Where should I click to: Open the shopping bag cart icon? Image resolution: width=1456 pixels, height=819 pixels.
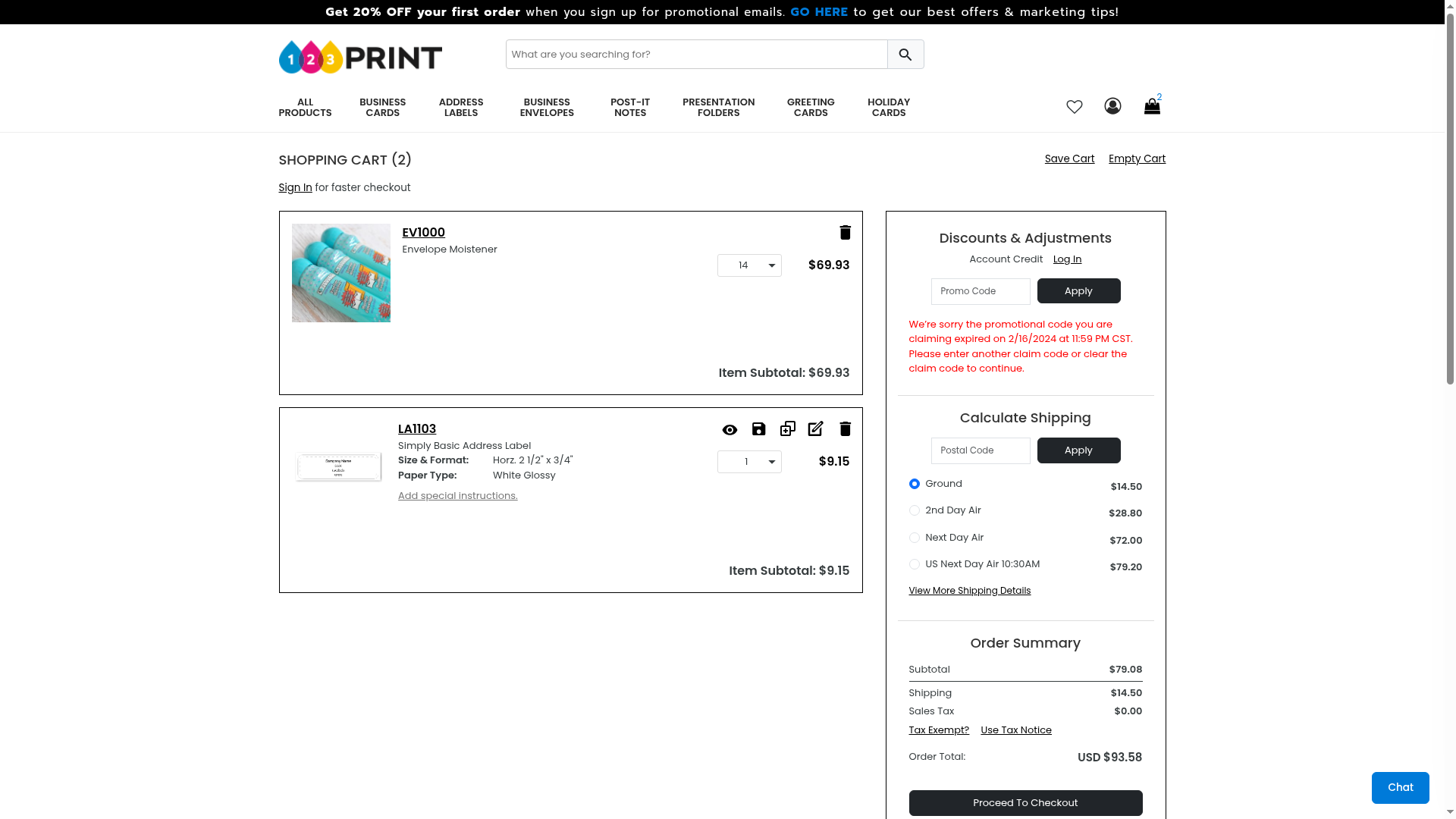pos(1152,107)
